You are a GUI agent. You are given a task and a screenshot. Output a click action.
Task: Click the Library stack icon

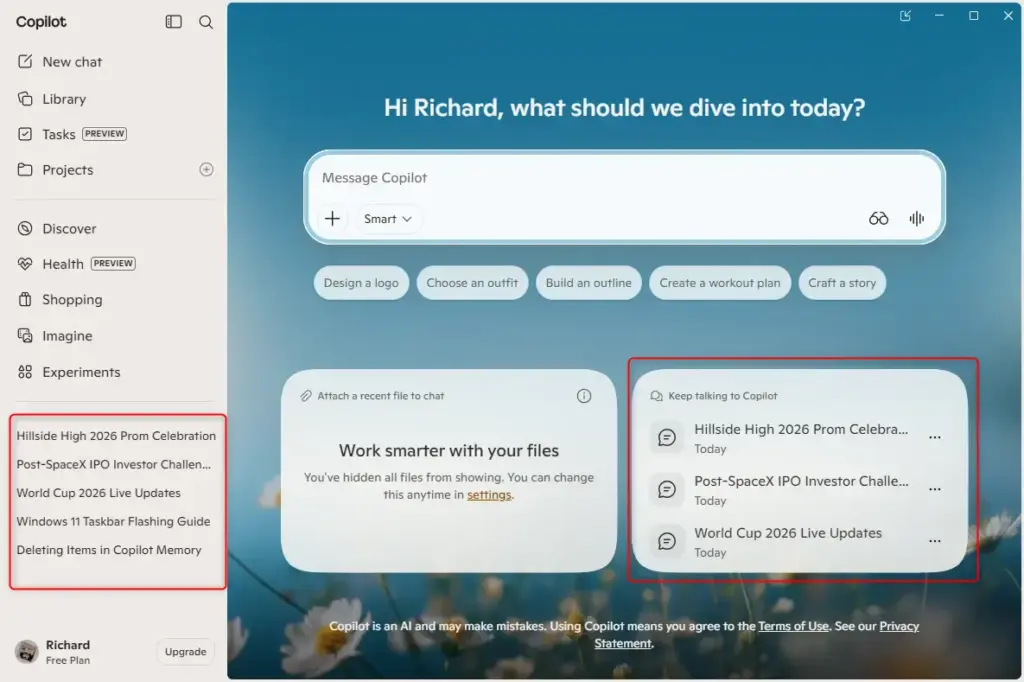pos(25,99)
